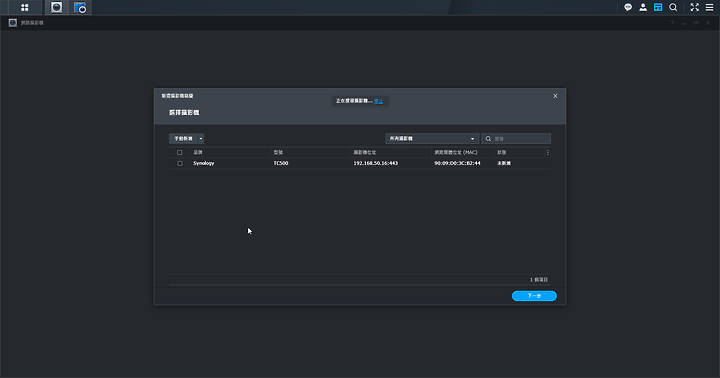Viewport: 720px width, 378px height.
Task: Click the help question mark of the window
Action: [672, 23]
